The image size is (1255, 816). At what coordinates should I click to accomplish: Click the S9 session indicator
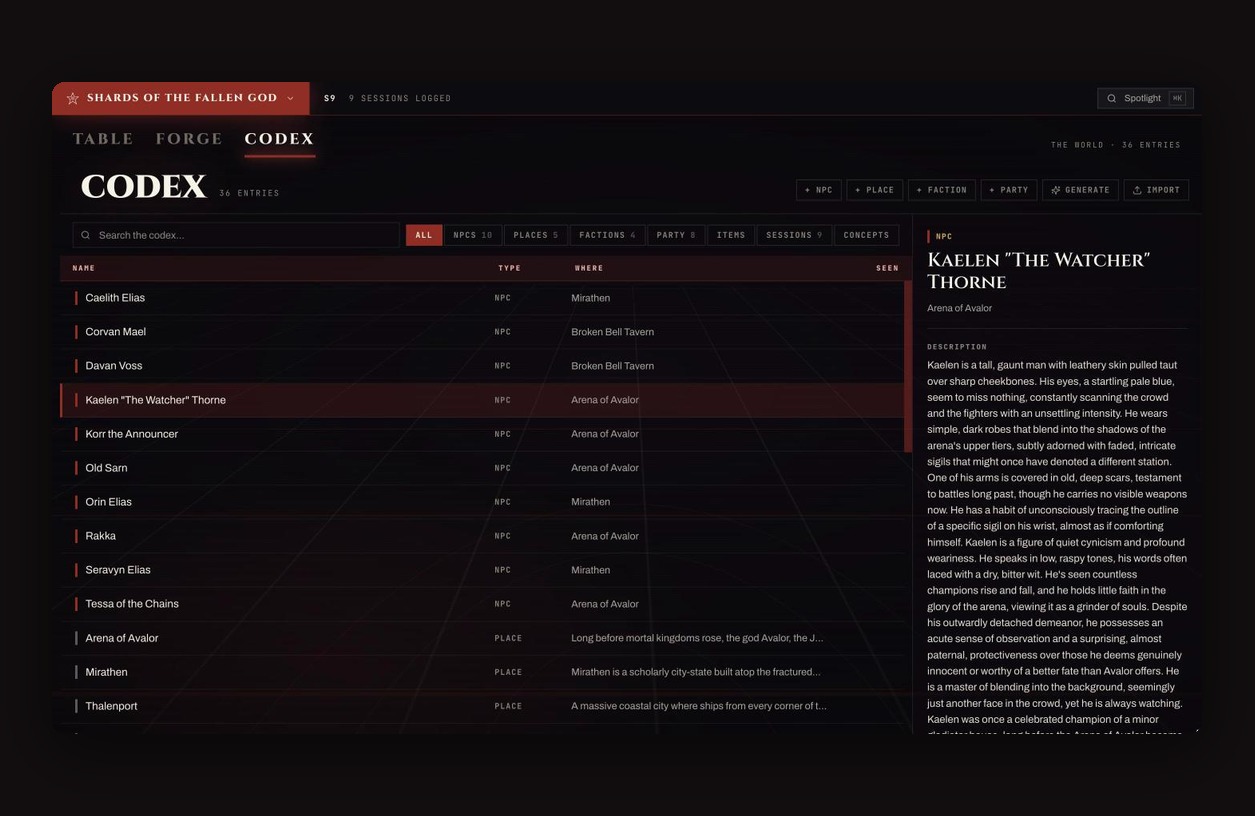pos(330,98)
